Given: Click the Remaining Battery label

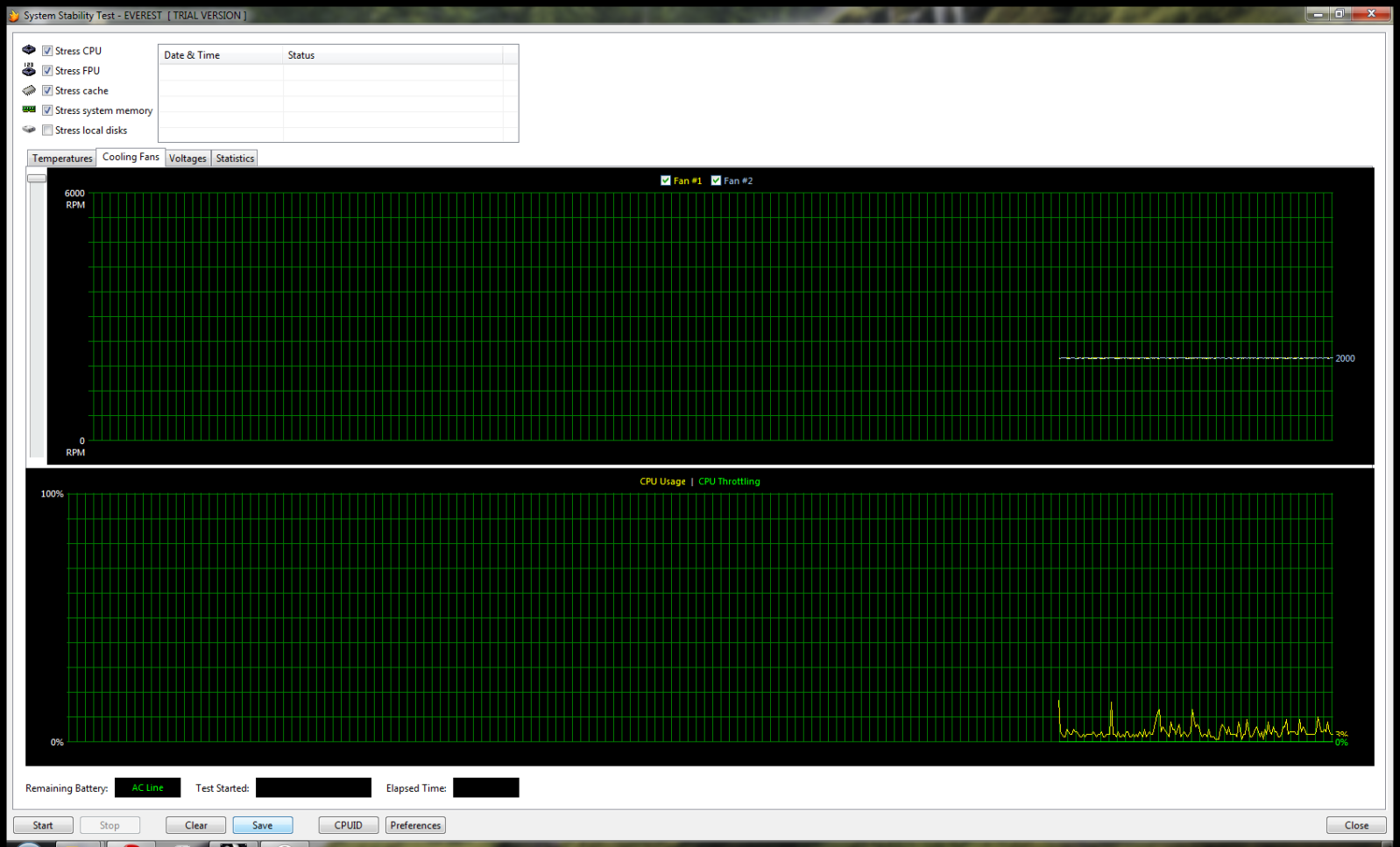Looking at the screenshot, I should (67, 788).
